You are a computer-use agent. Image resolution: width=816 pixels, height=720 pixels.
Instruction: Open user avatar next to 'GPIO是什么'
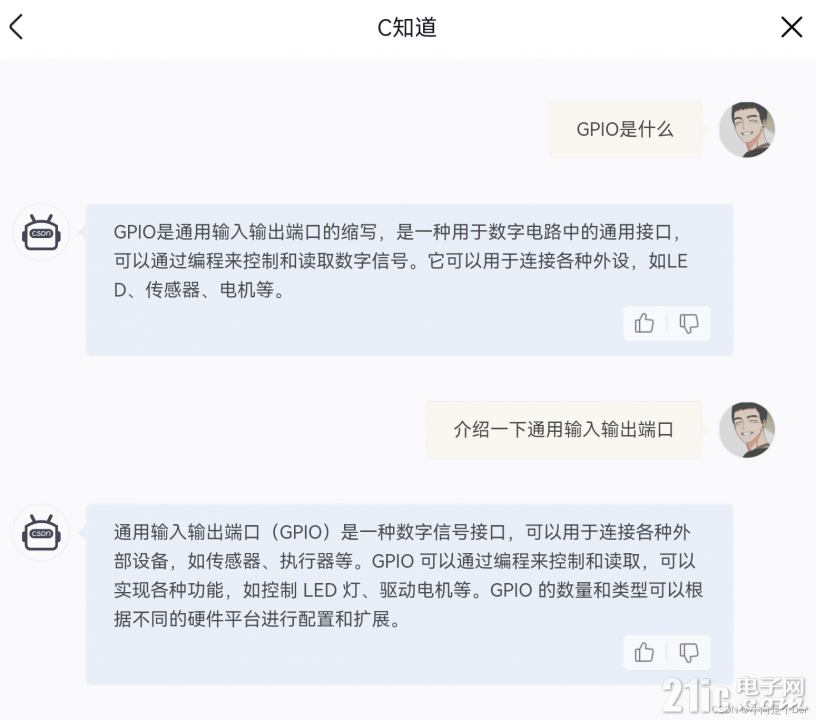747,130
